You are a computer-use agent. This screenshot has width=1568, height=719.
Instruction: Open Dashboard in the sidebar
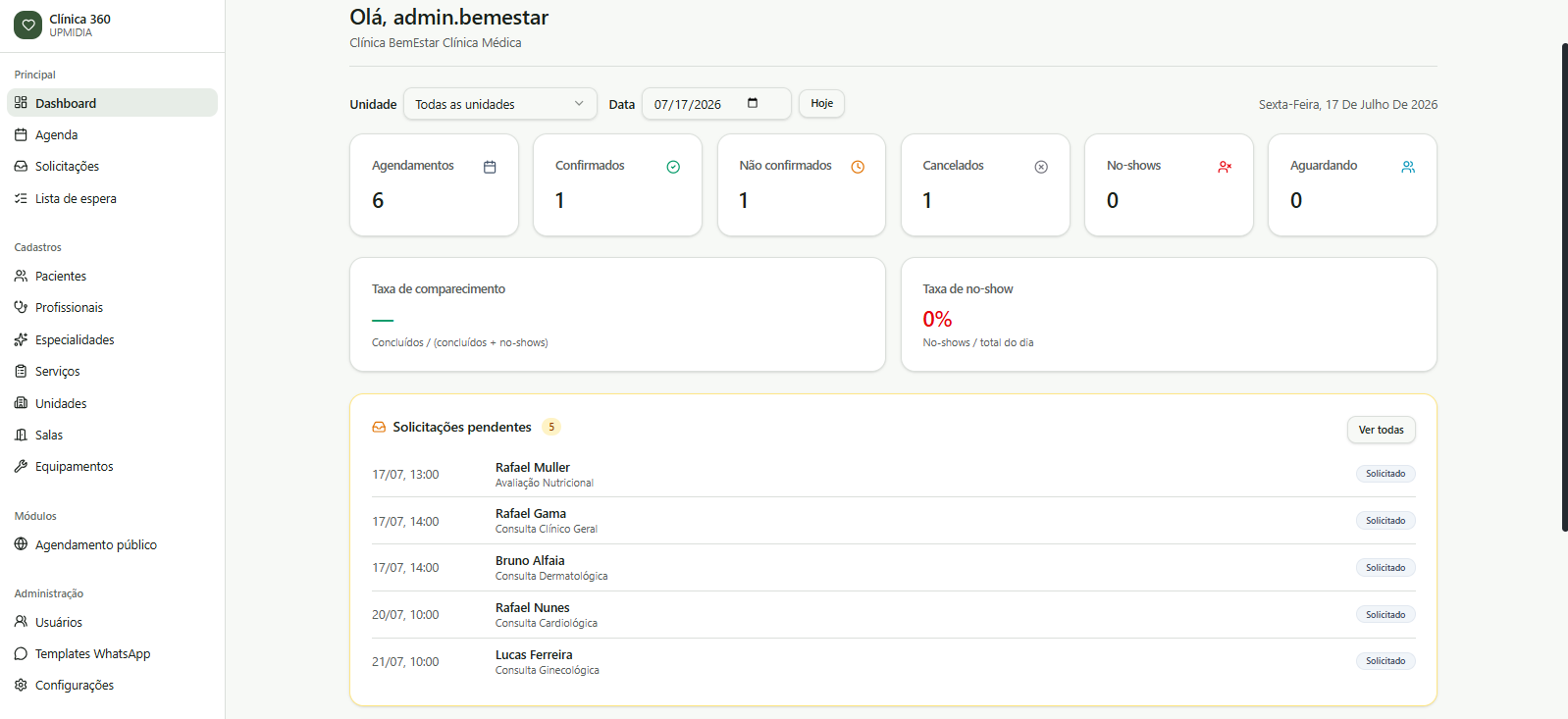[x=112, y=103]
